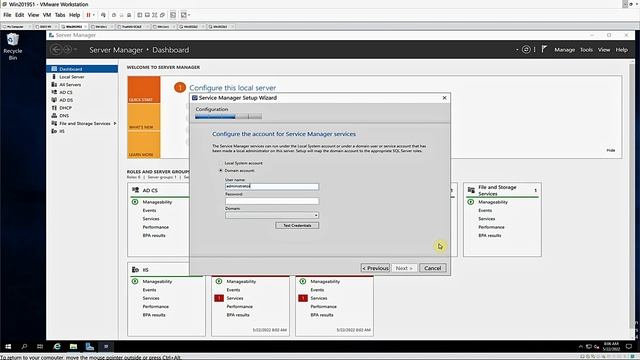Open the VMware Tabs menu
This screenshot has width=640, height=360.
[60, 15]
